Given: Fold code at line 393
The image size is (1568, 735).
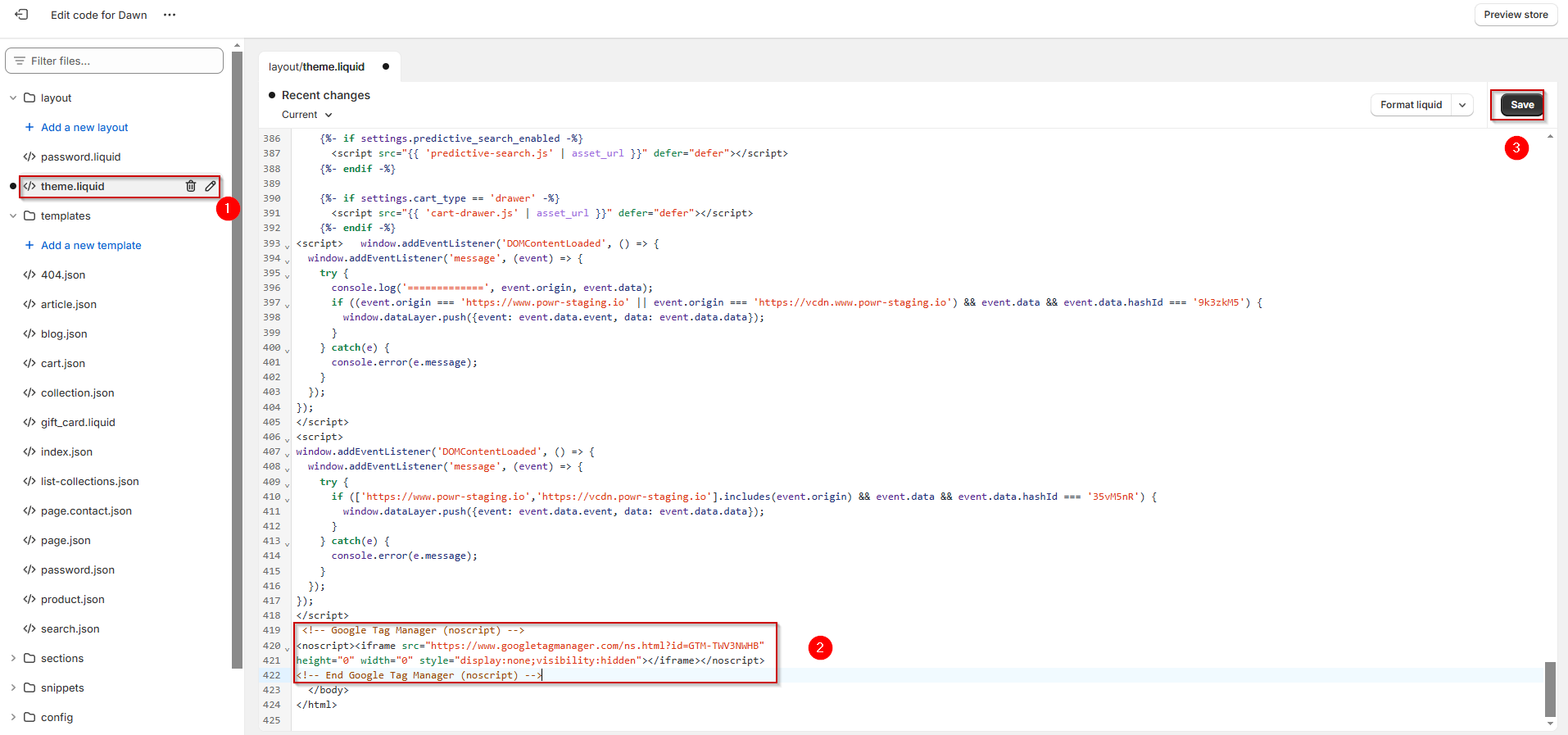Looking at the screenshot, I should click(288, 245).
